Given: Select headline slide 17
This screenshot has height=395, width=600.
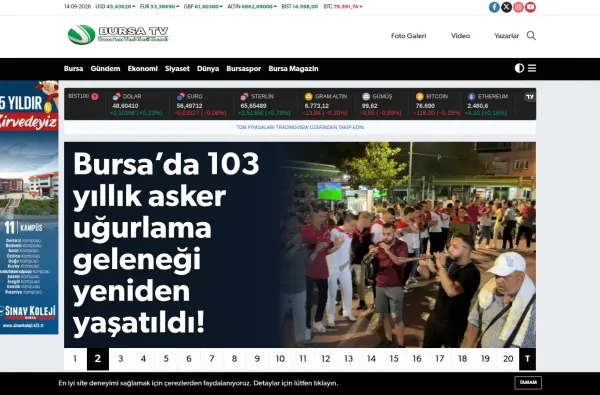Looking at the screenshot, I should [x=440, y=359].
